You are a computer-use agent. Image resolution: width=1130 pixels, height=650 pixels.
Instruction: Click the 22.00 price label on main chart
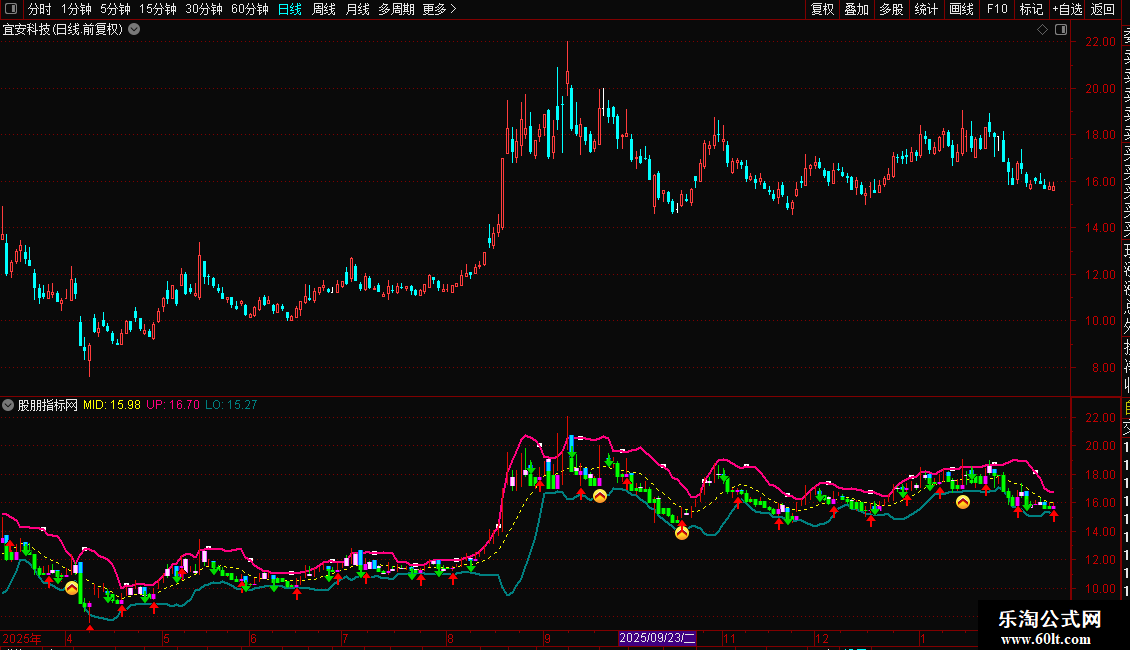point(1100,42)
